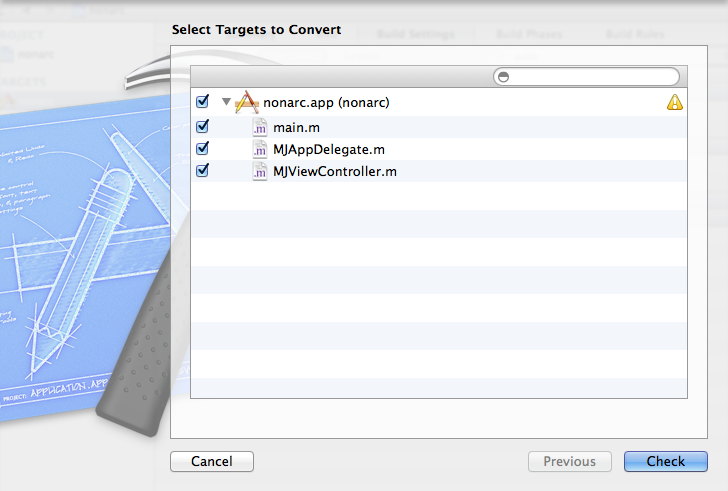Select the MJAppDelegate.m file name
The image size is (728, 491).
[x=328, y=149]
